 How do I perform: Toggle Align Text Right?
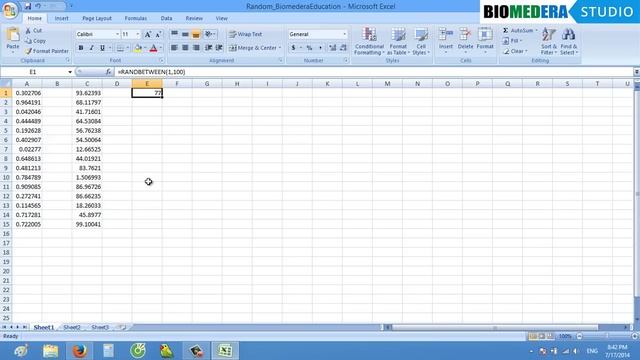point(196,48)
